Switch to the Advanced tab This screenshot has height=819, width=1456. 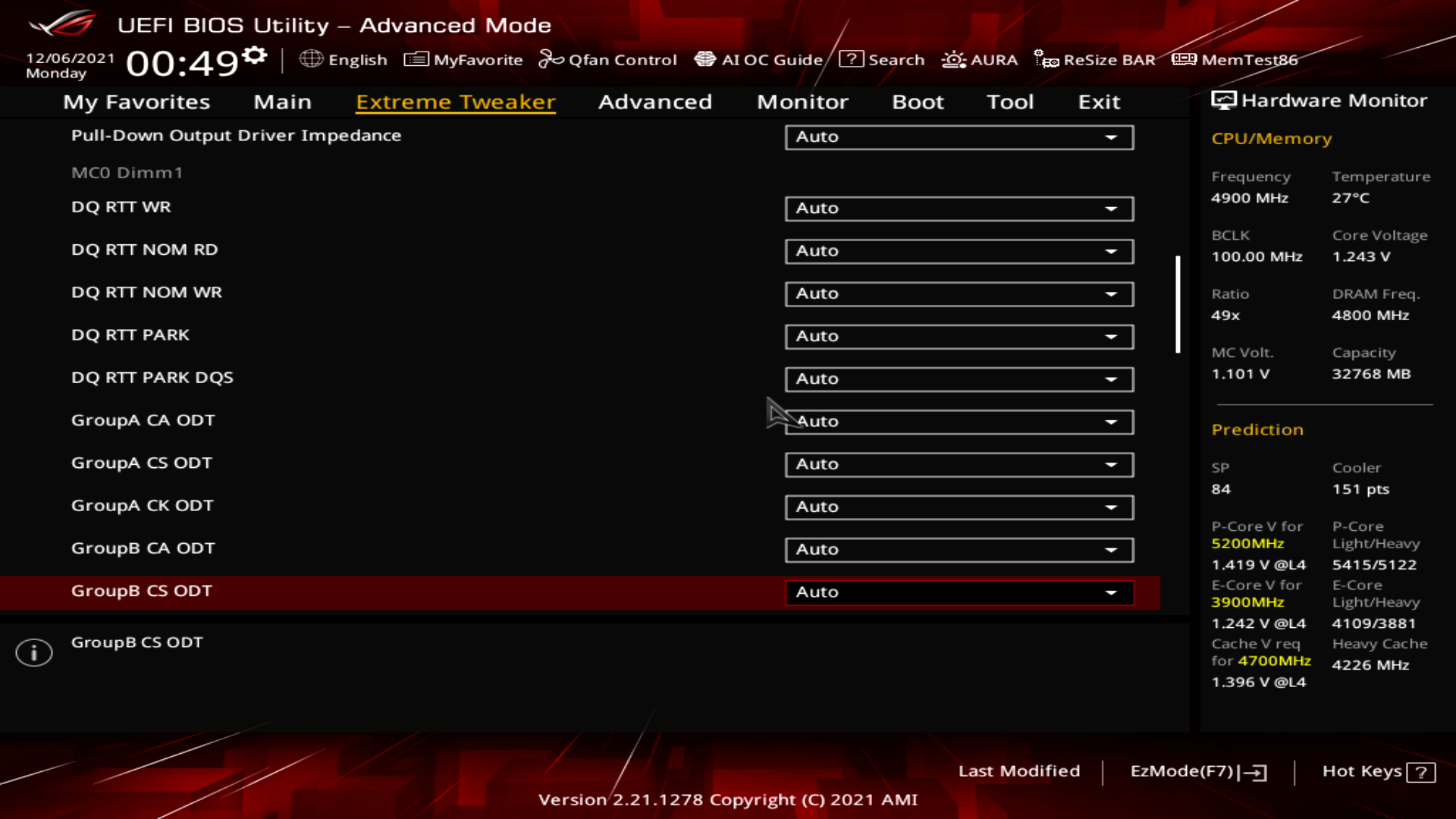point(655,102)
